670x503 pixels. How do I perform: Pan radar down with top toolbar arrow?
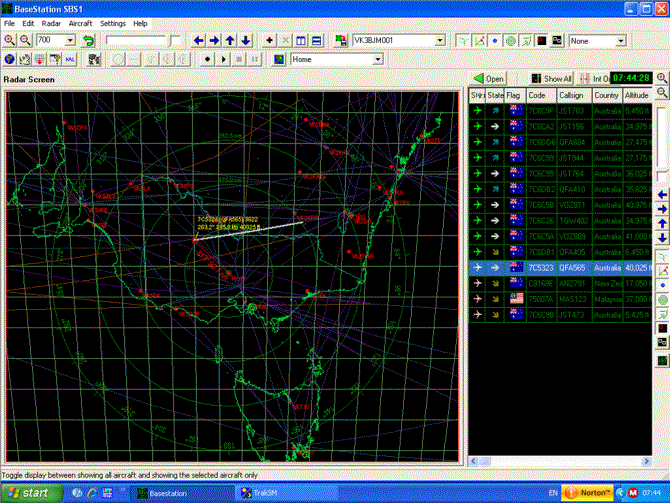[246, 41]
